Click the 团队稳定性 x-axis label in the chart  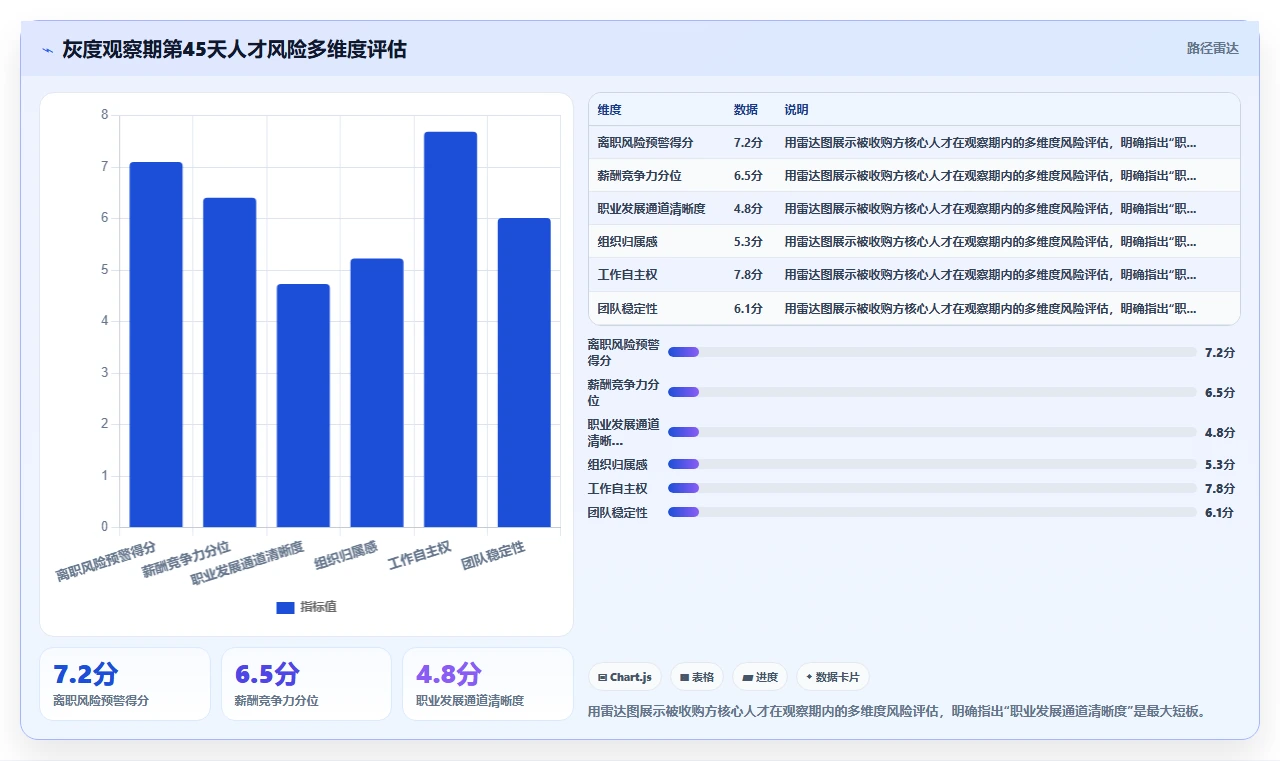pos(493,554)
